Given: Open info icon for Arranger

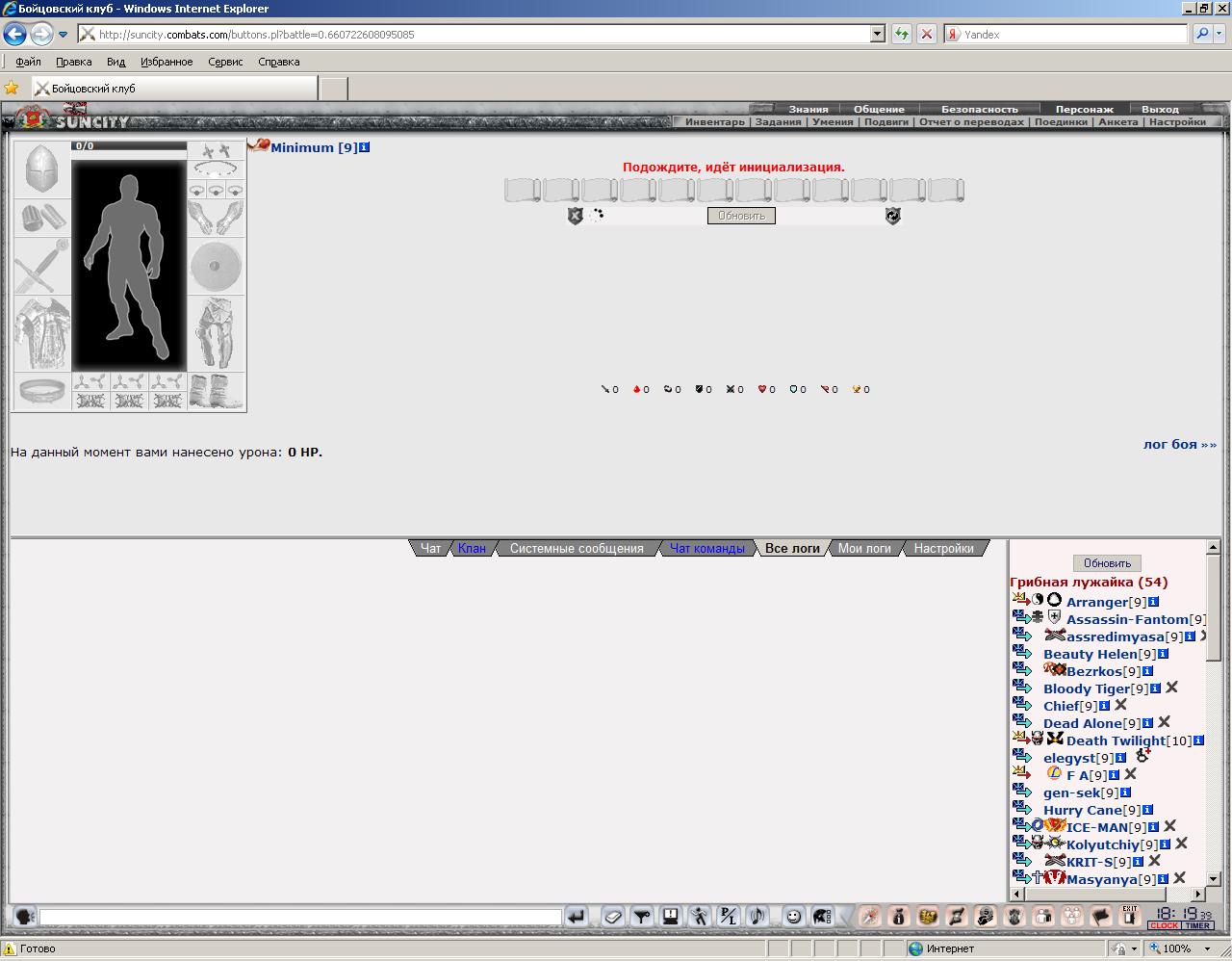Looking at the screenshot, I should pyautogui.click(x=1153, y=602).
